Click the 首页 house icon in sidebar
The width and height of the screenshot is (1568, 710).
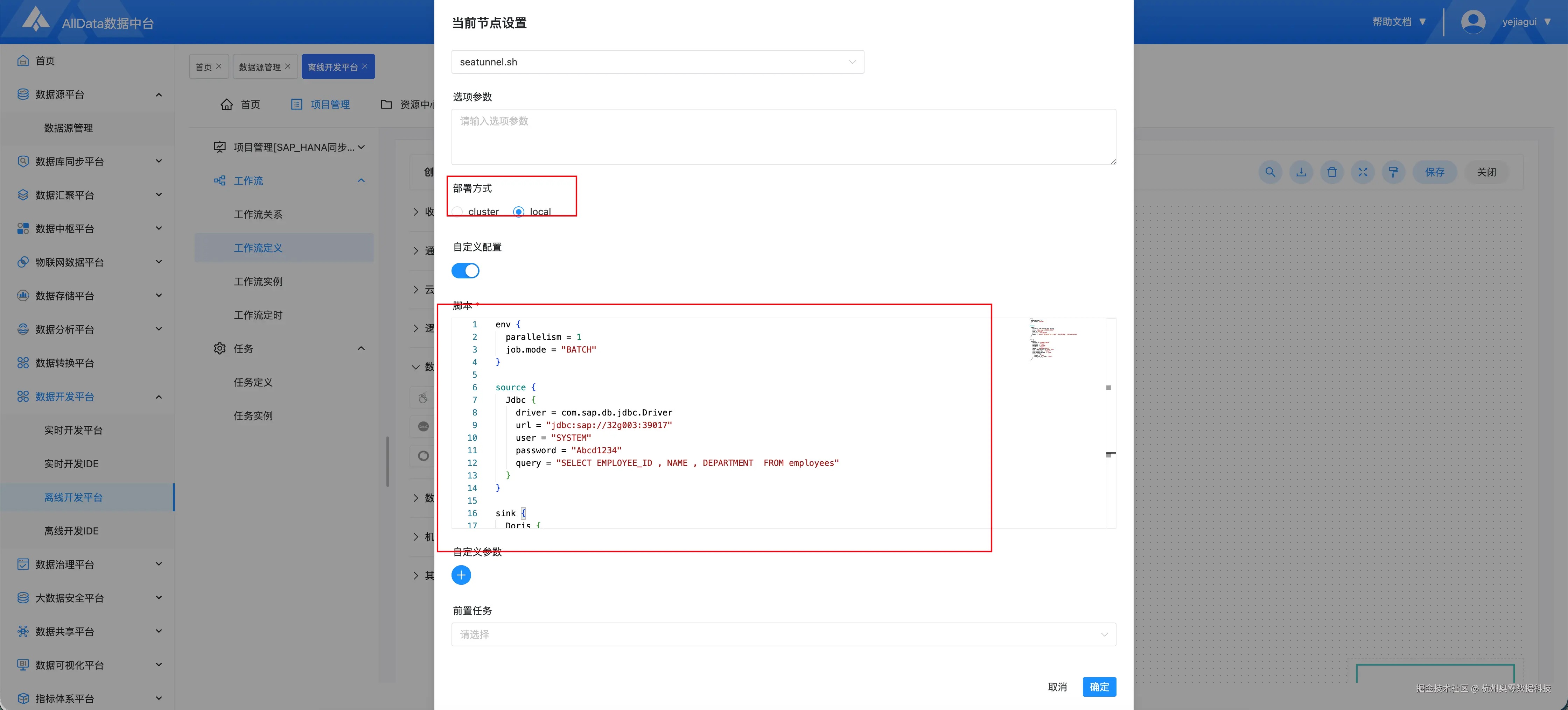[23, 61]
